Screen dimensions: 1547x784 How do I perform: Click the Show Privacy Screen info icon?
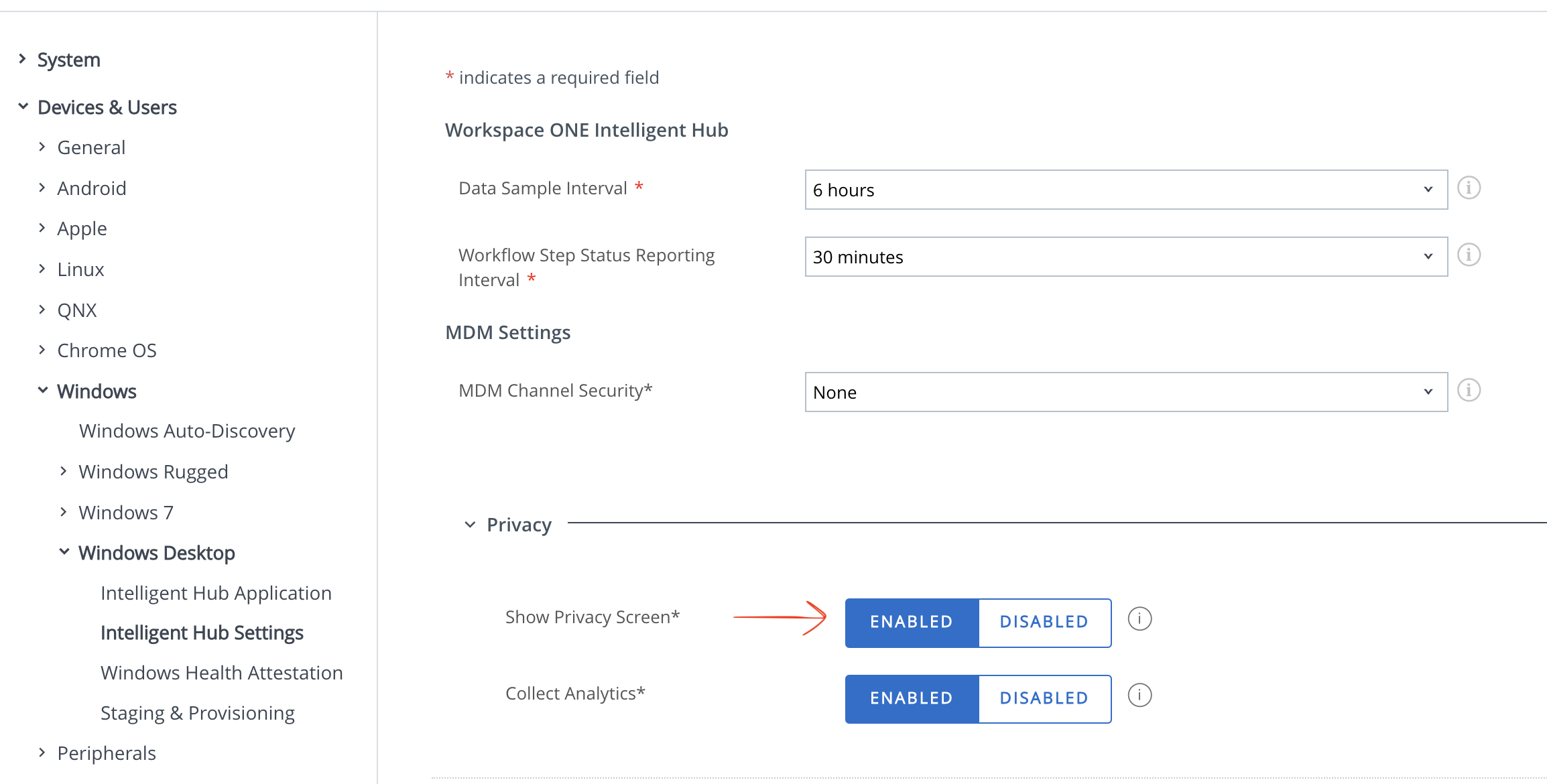pos(1139,620)
